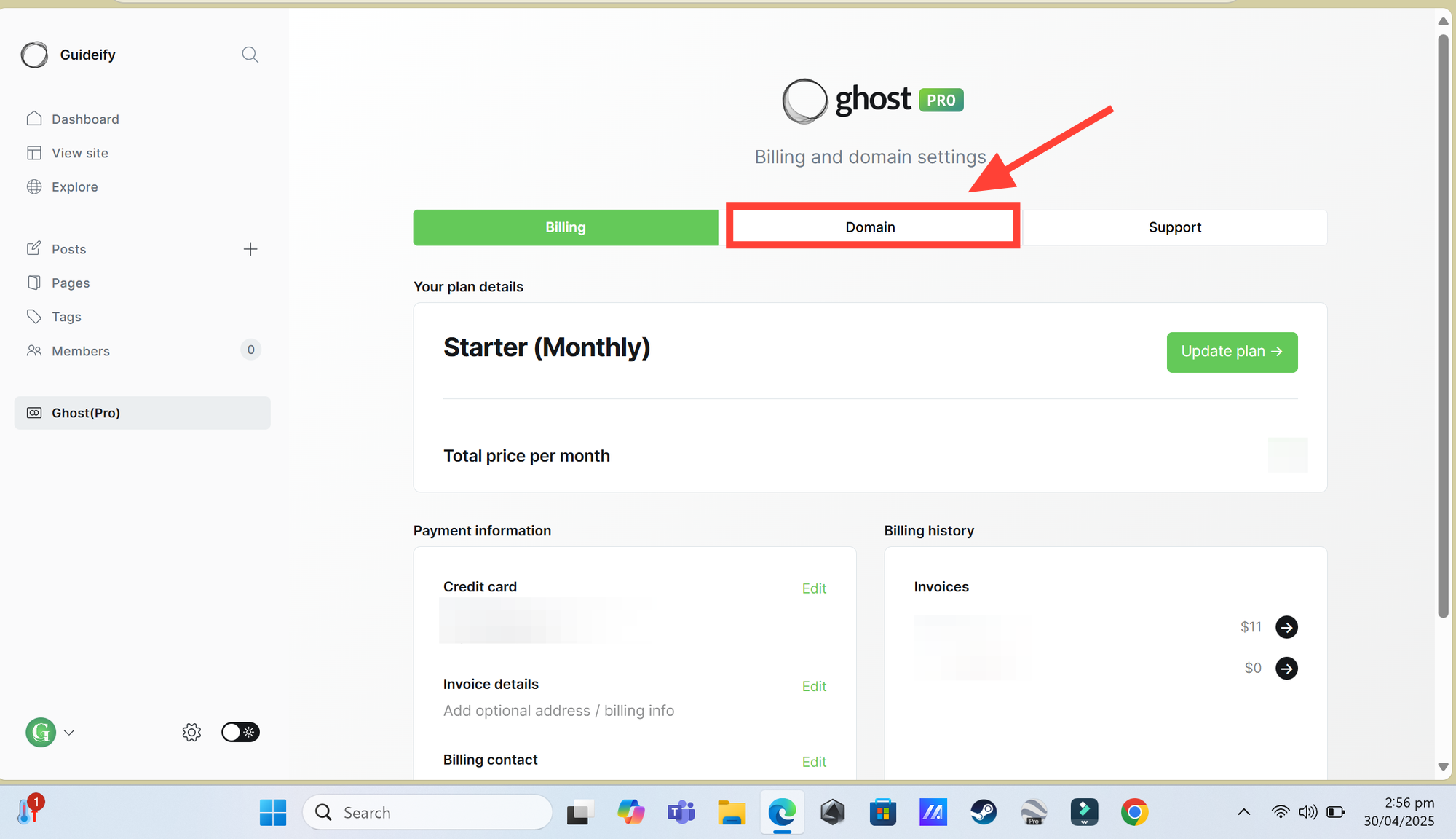
Task: Switch to the Billing tab
Action: tap(566, 227)
